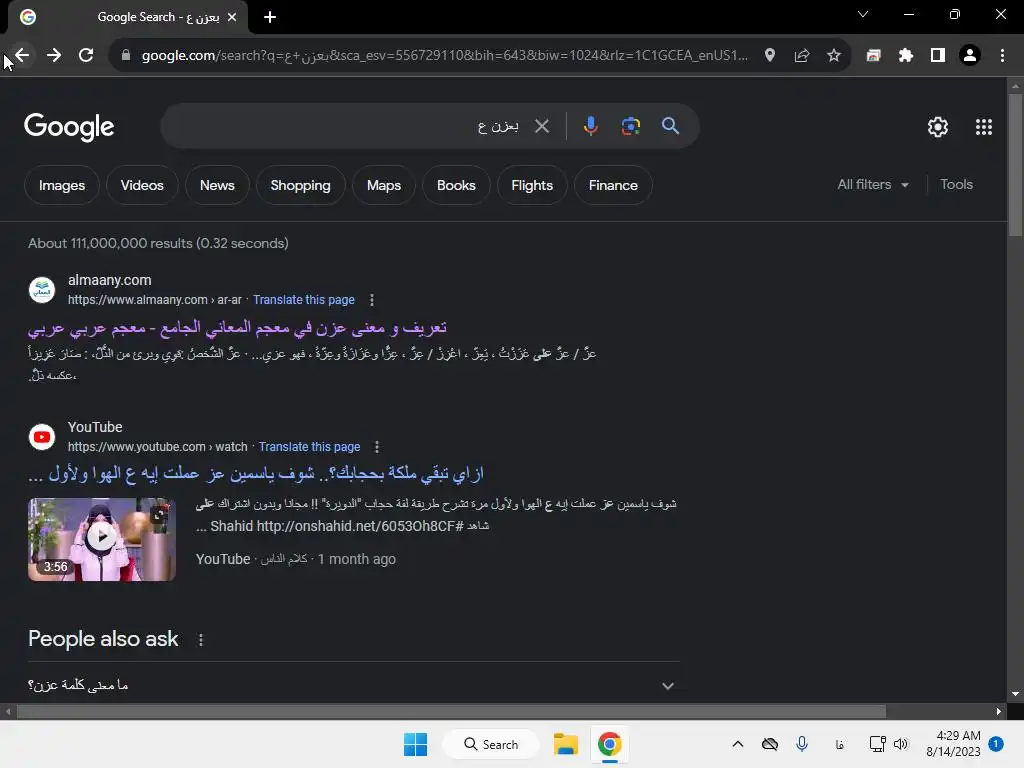This screenshot has height=768, width=1024.
Task: Switch to Shopping results
Action: point(300,185)
